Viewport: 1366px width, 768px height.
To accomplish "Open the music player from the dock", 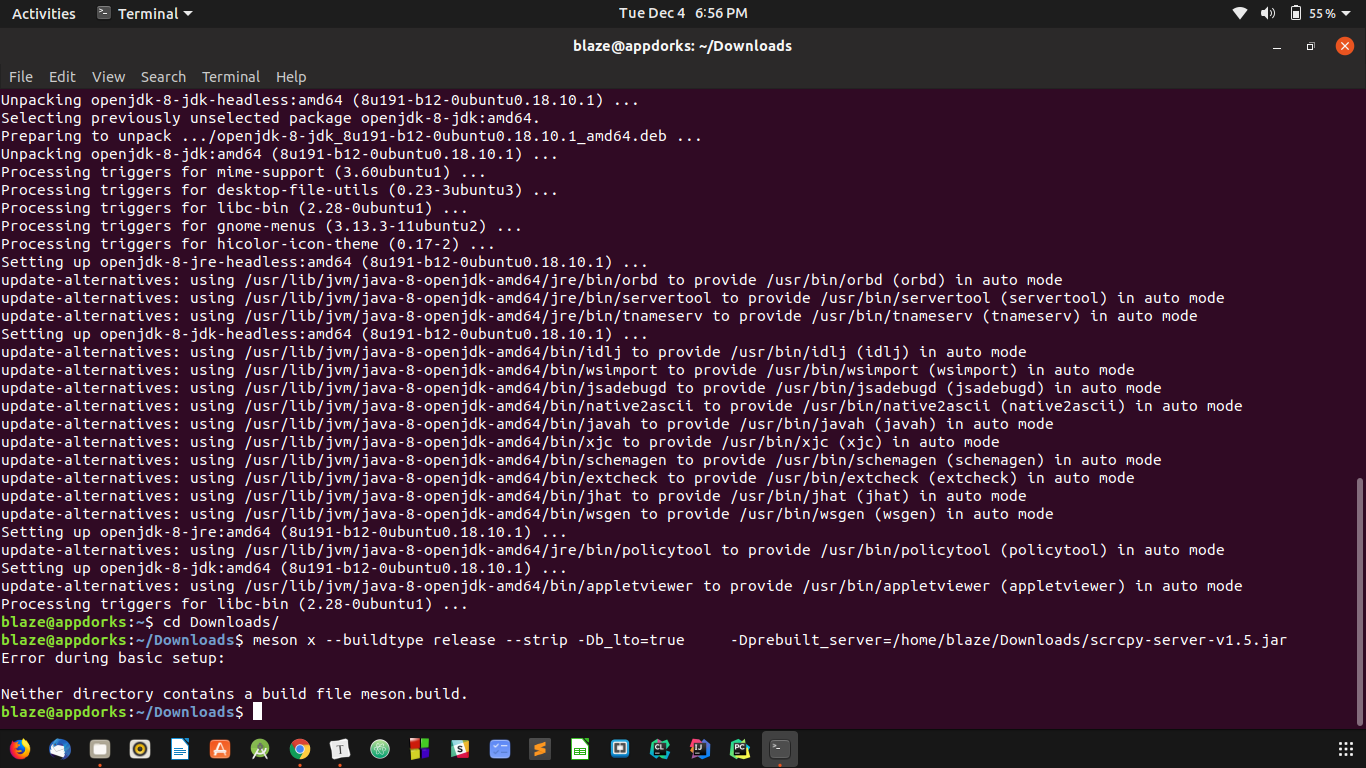I will click(x=140, y=748).
